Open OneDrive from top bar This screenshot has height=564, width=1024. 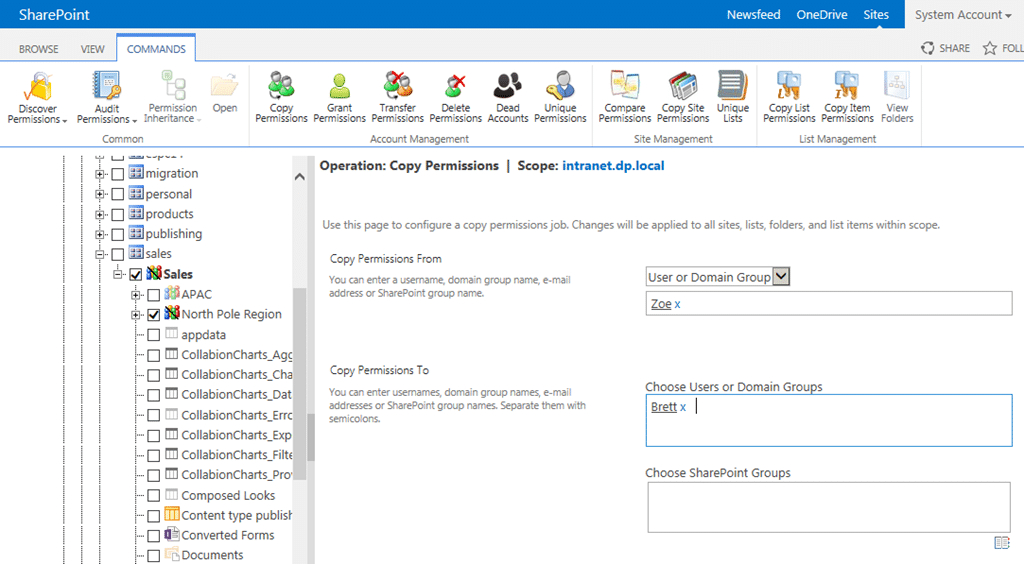click(822, 14)
